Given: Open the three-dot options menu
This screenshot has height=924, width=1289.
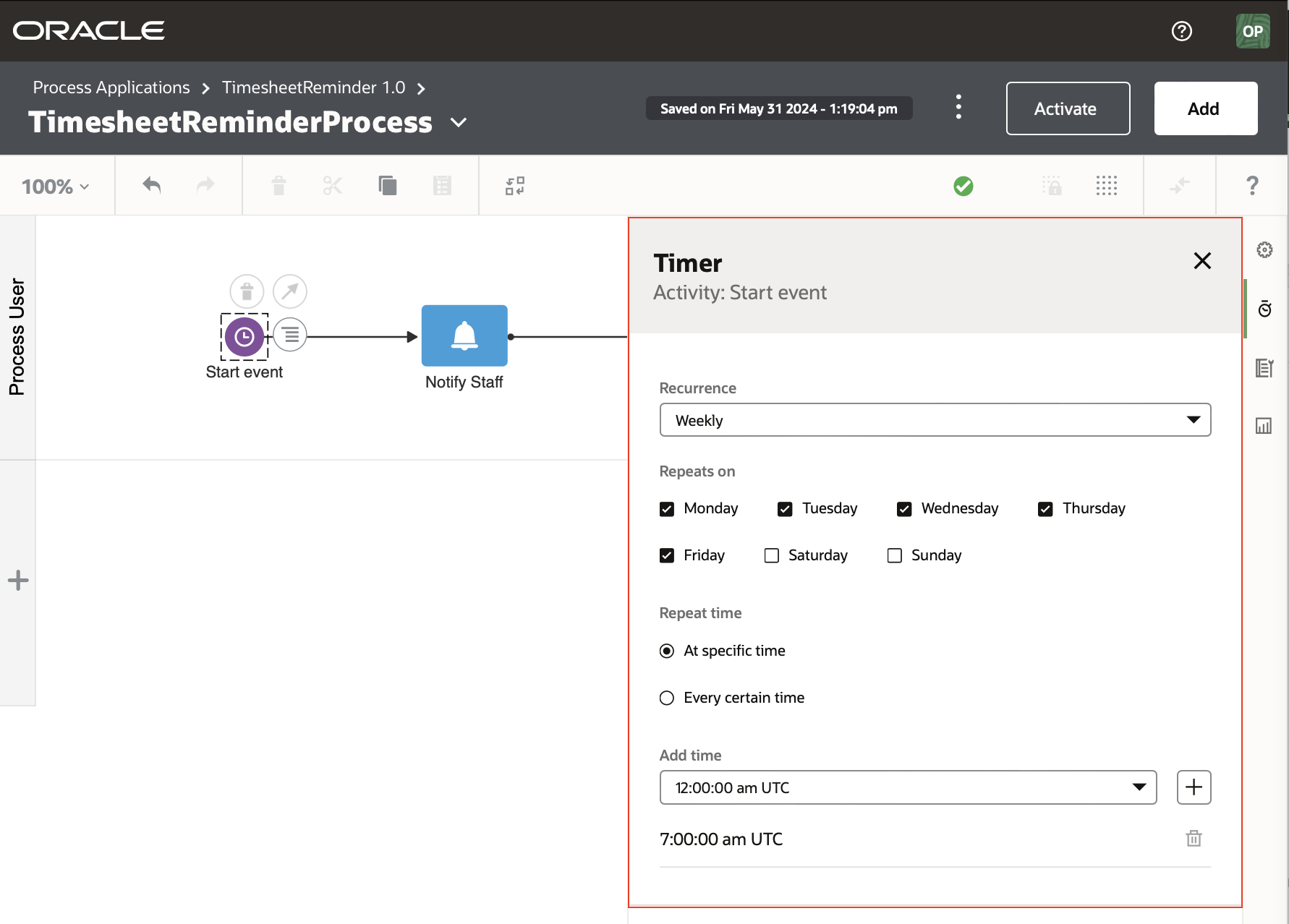Looking at the screenshot, I should 958,108.
